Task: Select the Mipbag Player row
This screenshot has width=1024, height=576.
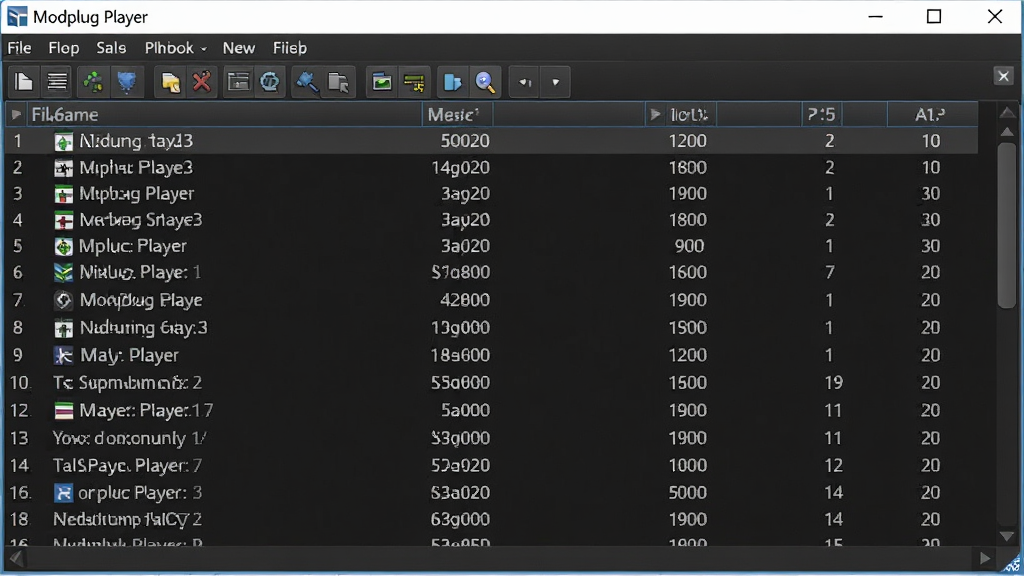Action: click(492, 194)
